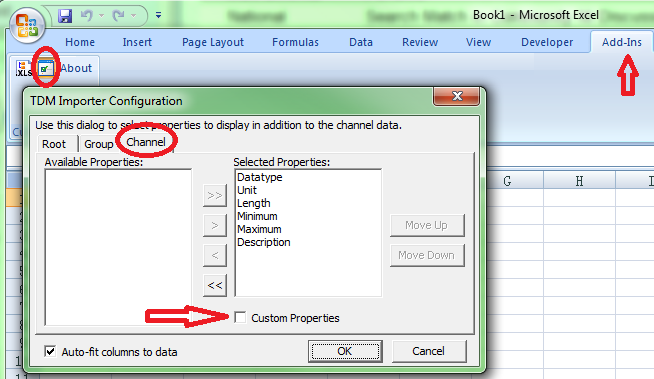
Task: Customize the Quick Access Toolbar
Action: click(x=158, y=15)
